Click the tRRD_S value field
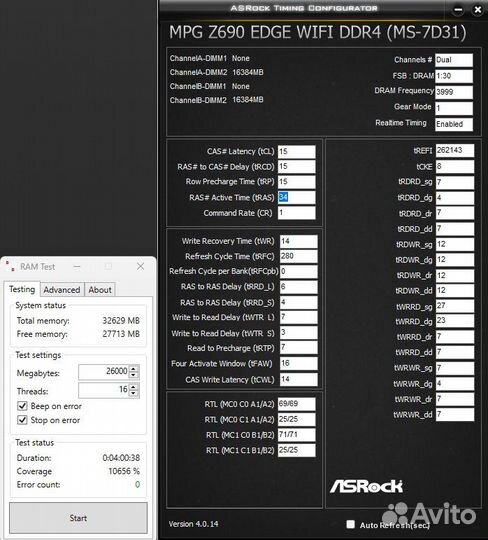Image resolution: width=488 pixels, height=540 pixels. pos(299,302)
